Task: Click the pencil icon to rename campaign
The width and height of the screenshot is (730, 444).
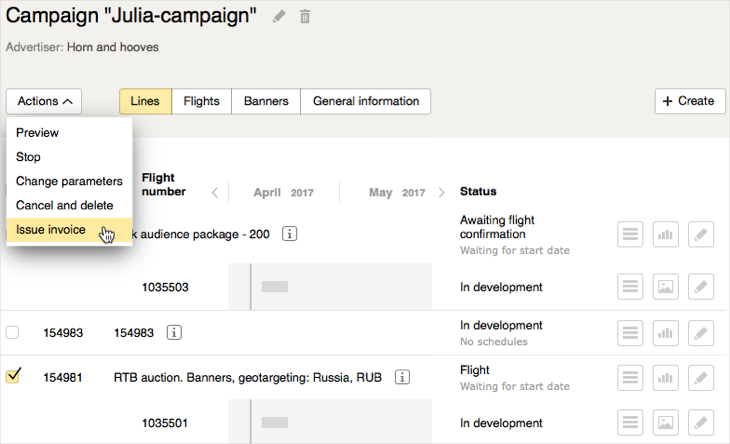Action: (x=279, y=16)
